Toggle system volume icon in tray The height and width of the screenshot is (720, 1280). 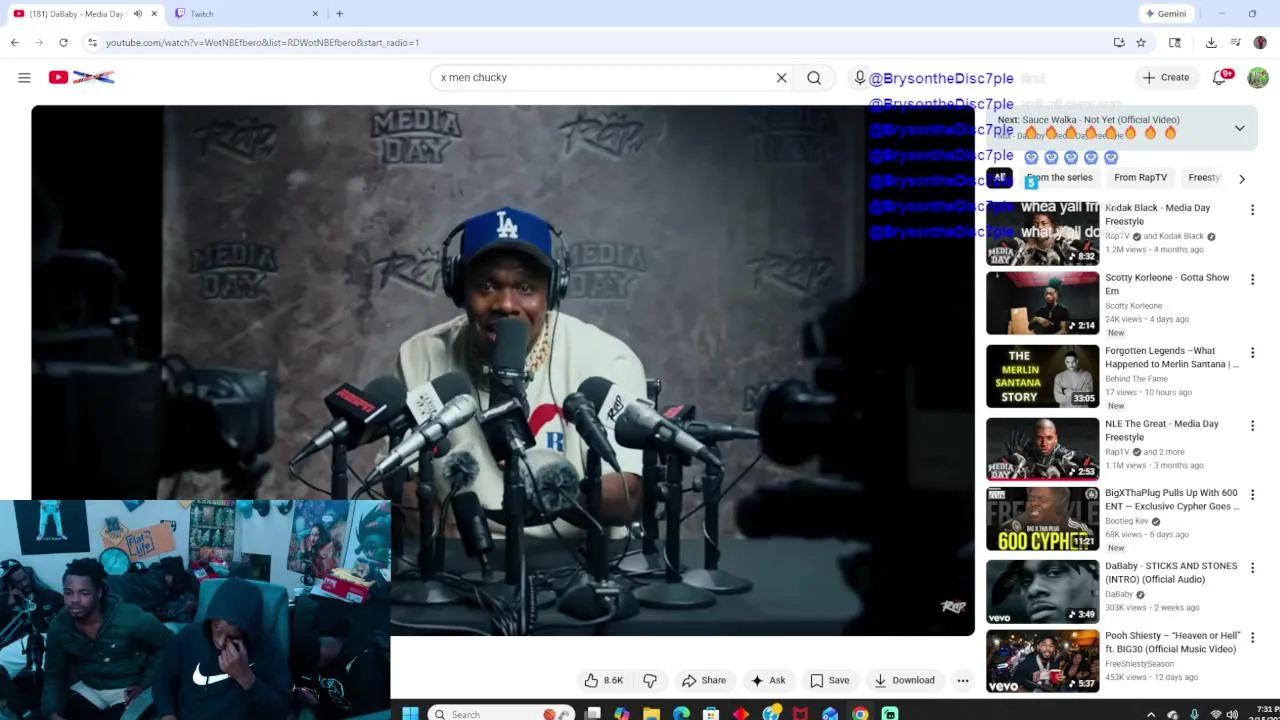(x=1232, y=714)
